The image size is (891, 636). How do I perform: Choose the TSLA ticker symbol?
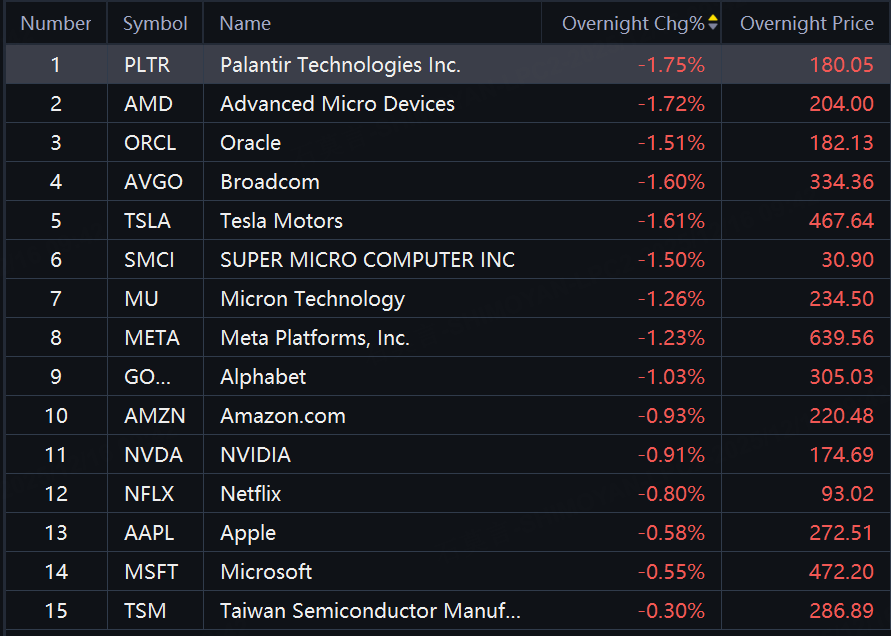[146, 221]
